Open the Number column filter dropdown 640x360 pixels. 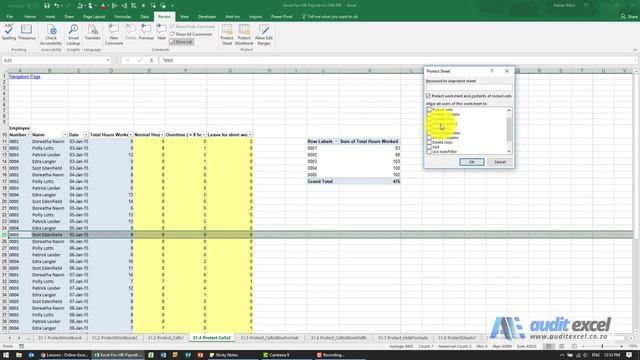28,135
